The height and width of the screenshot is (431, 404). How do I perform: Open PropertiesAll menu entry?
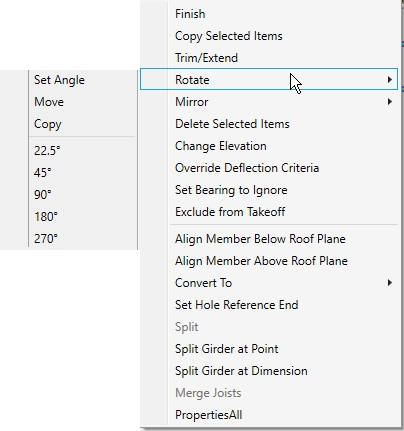coord(209,415)
